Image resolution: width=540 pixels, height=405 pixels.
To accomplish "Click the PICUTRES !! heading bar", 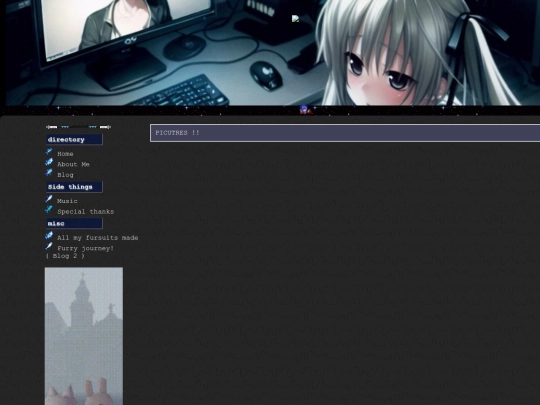I will (x=345, y=133).
